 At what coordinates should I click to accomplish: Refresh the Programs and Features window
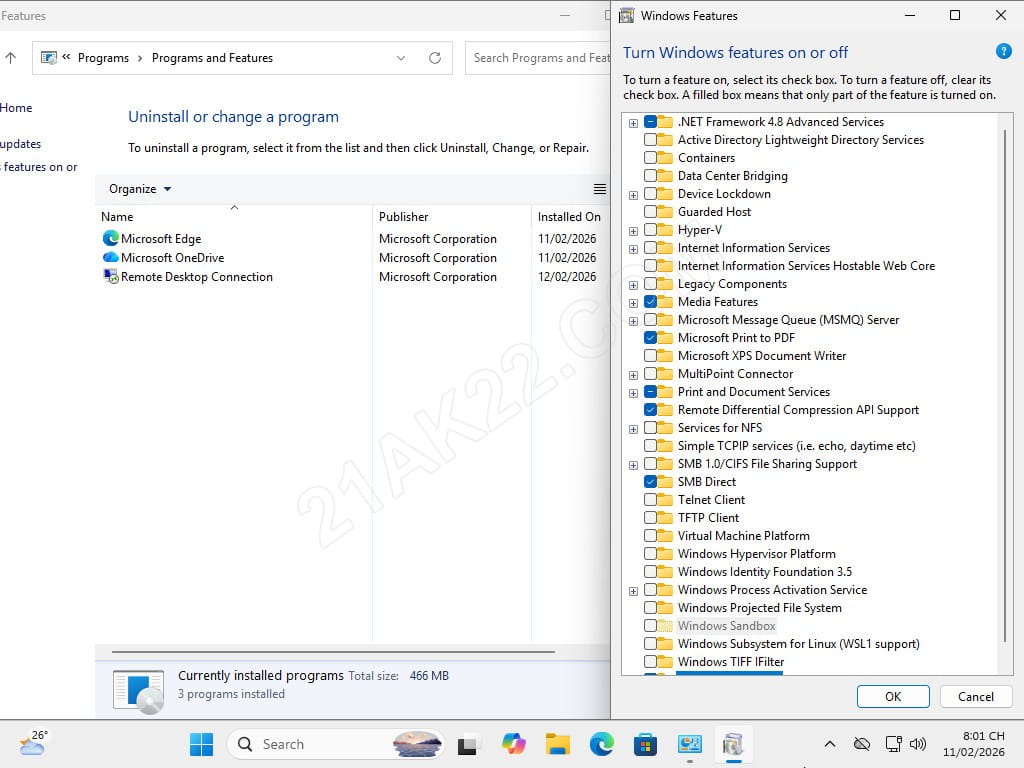click(435, 57)
